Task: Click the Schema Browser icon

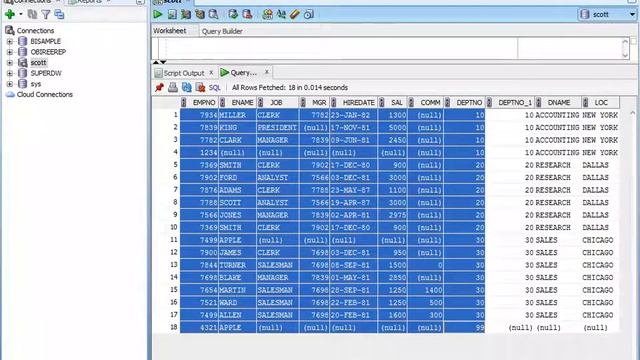Action: 60,14
